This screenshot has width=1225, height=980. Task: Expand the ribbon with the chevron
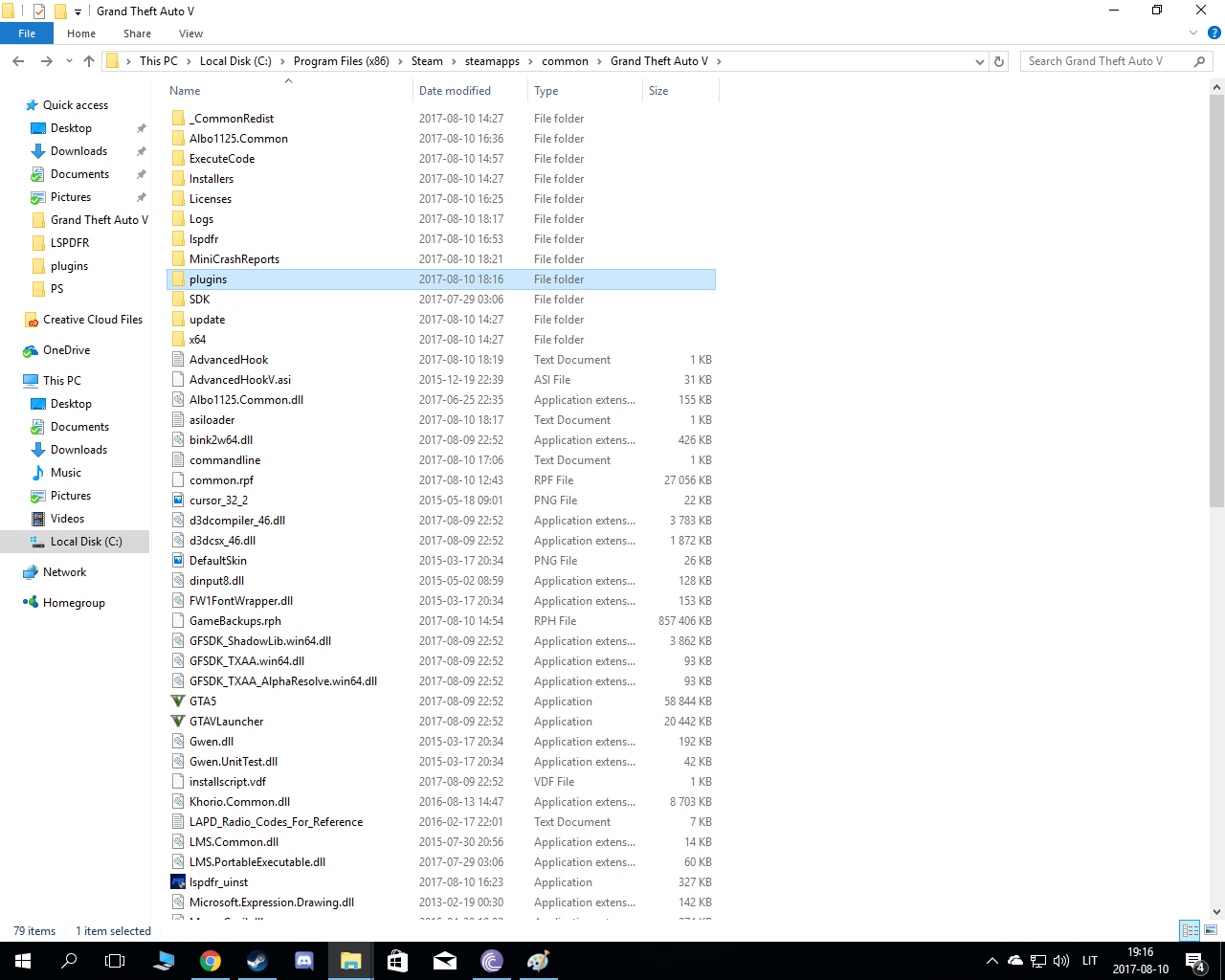[x=1193, y=33]
